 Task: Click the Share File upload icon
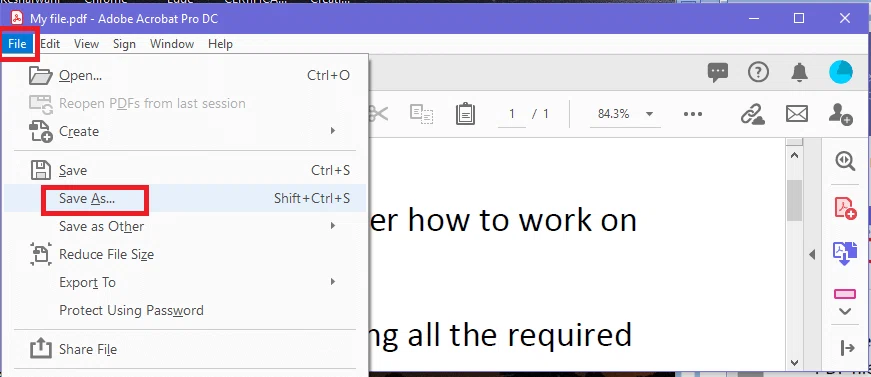pyautogui.click(x=40, y=349)
